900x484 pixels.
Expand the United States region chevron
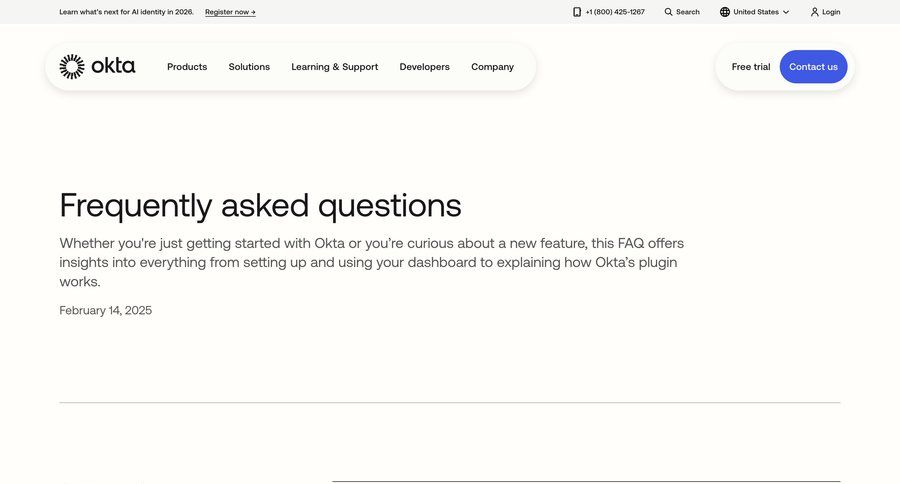click(786, 12)
